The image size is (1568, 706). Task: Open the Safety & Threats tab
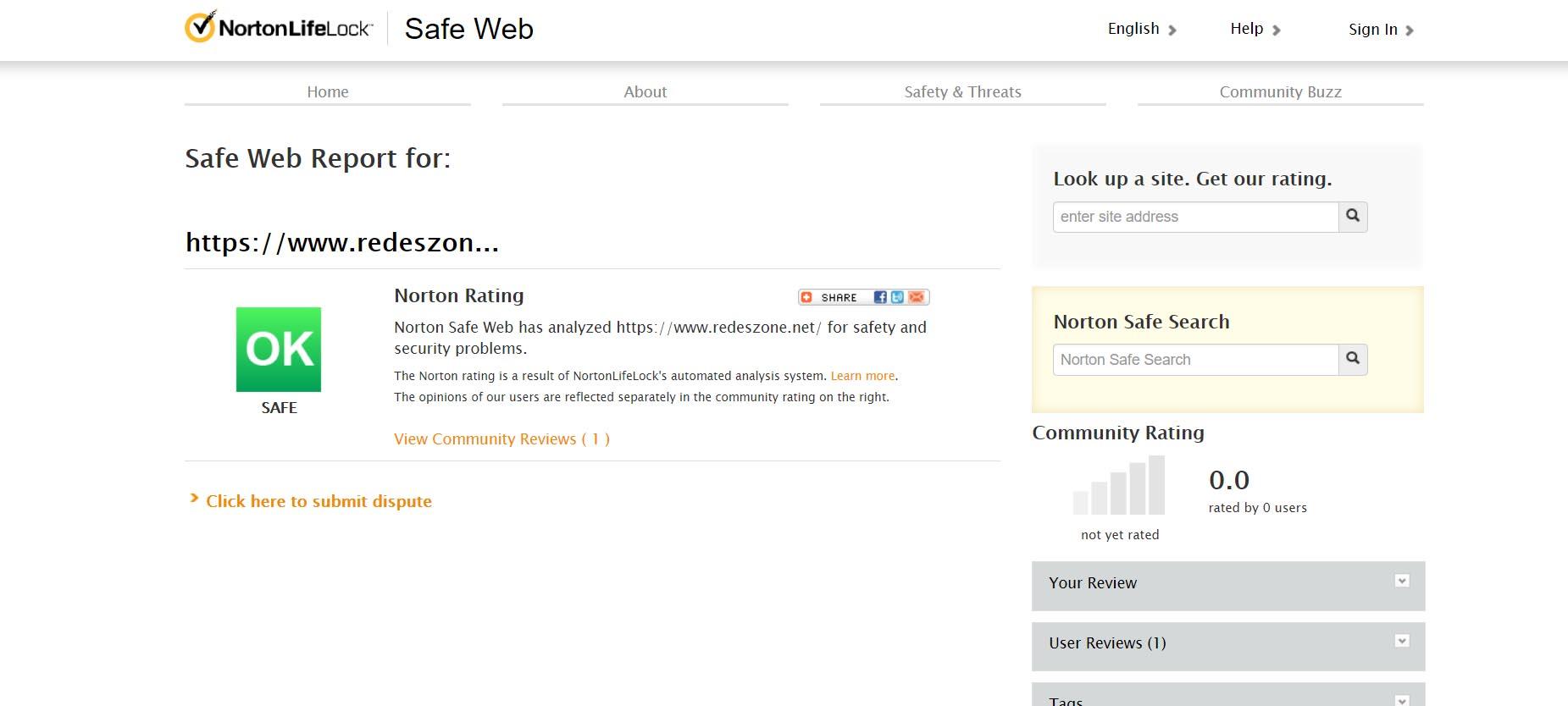962,91
